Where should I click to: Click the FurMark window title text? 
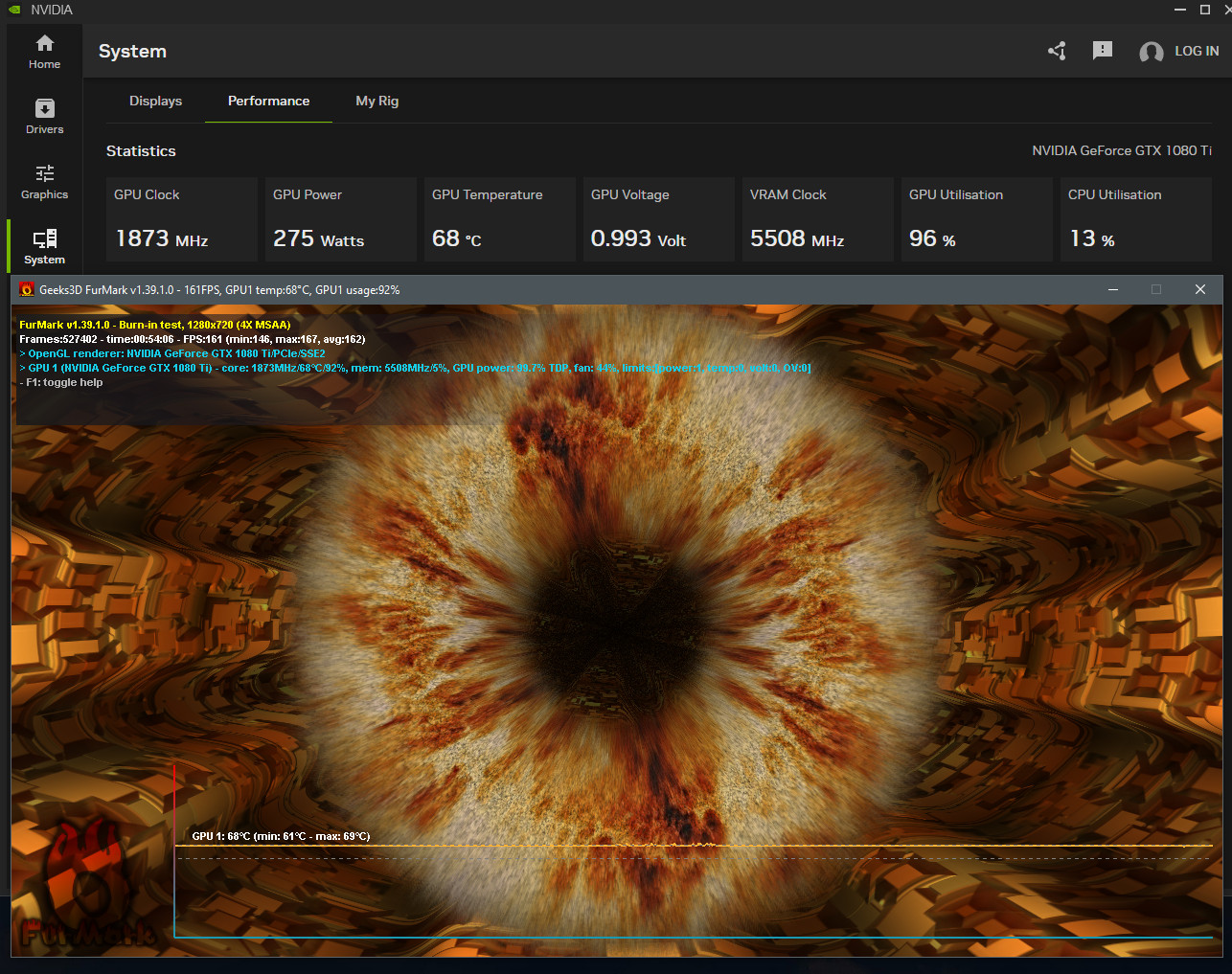click(219, 289)
